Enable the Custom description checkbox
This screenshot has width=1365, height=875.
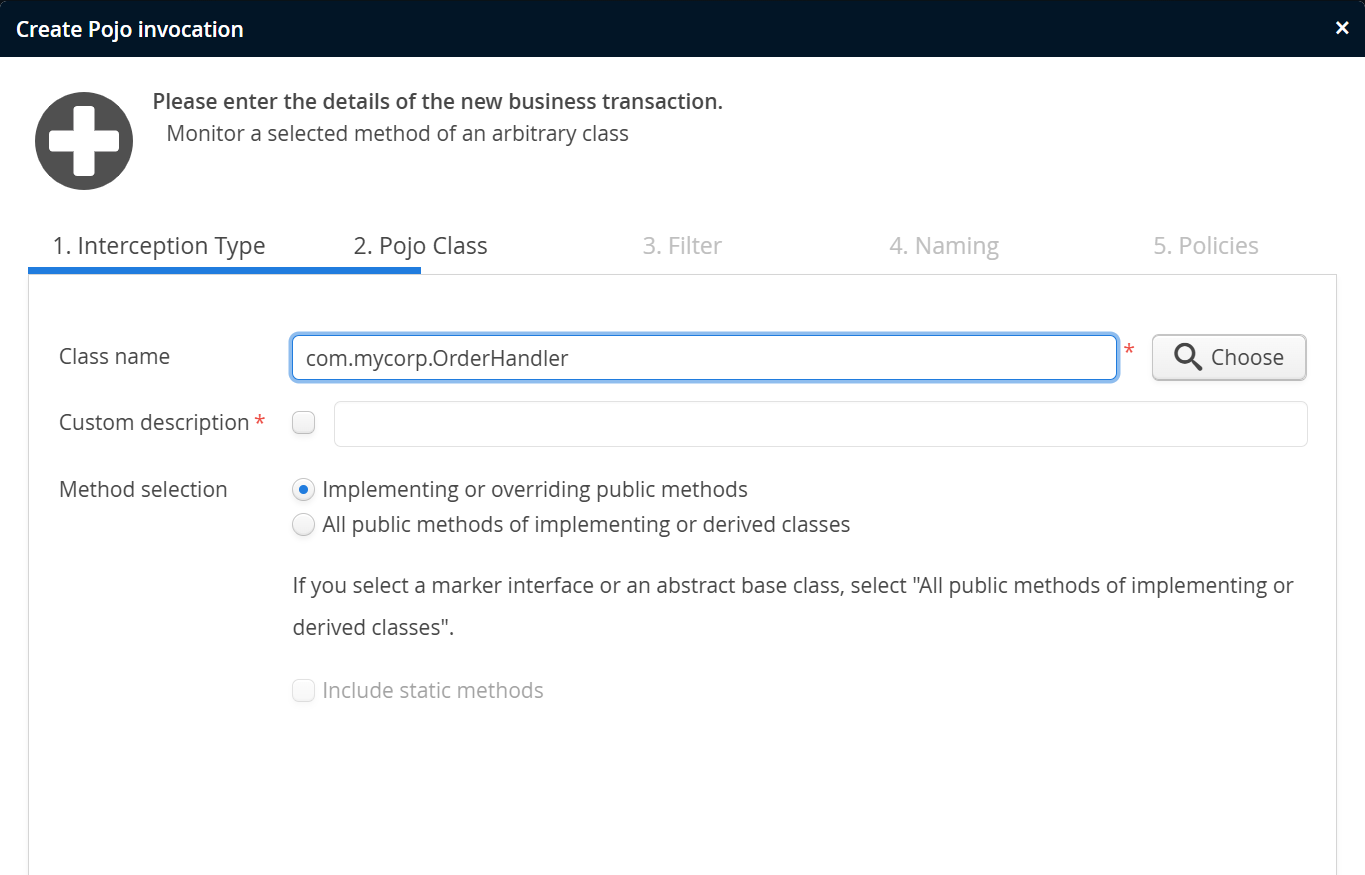pyautogui.click(x=303, y=423)
